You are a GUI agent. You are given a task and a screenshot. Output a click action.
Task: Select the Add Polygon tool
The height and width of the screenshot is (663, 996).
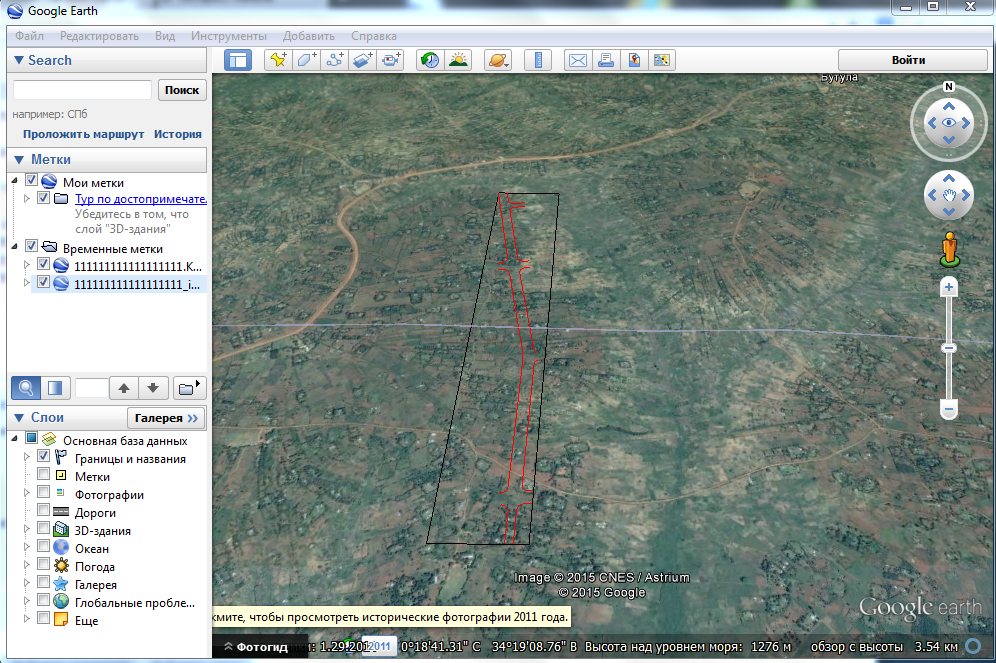point(306,60)
